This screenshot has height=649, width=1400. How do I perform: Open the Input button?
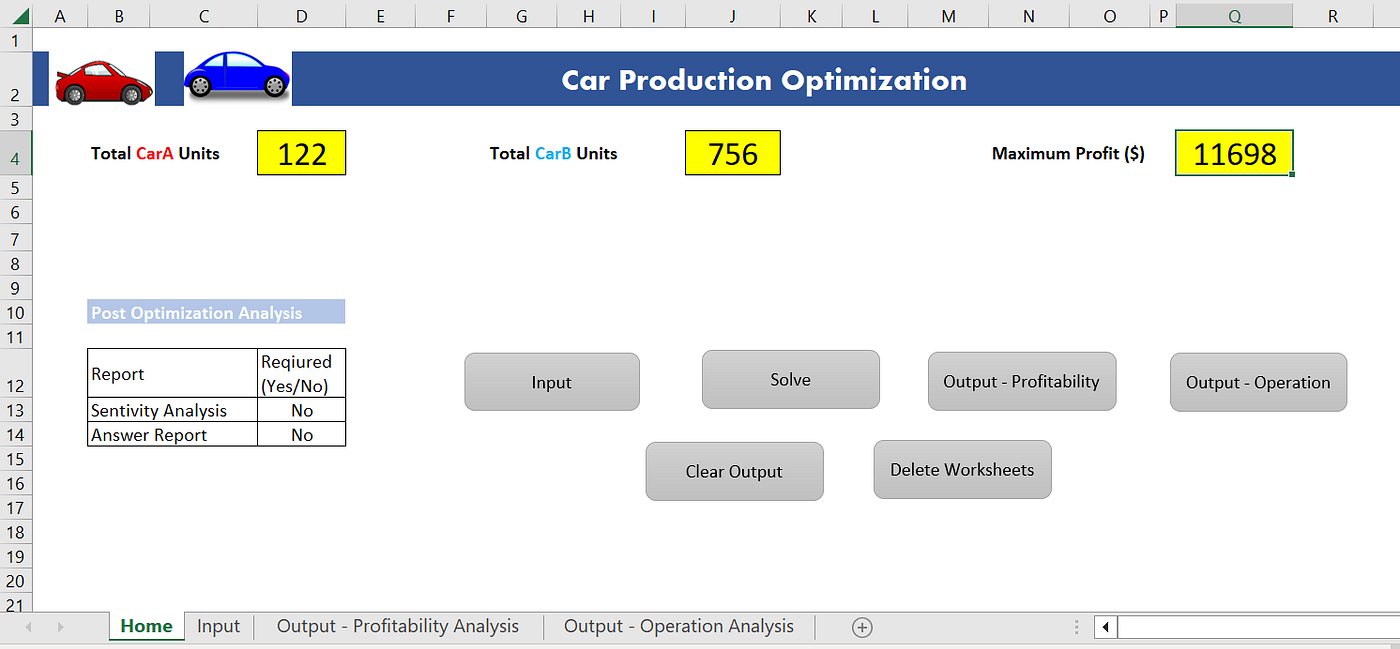tap(552, 382)
